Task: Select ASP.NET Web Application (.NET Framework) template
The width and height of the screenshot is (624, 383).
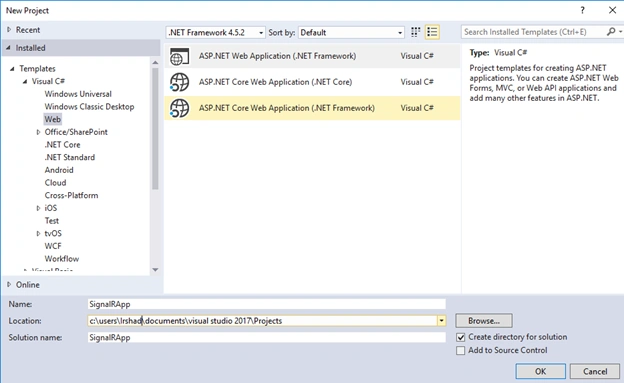Action: pos(312,56)
